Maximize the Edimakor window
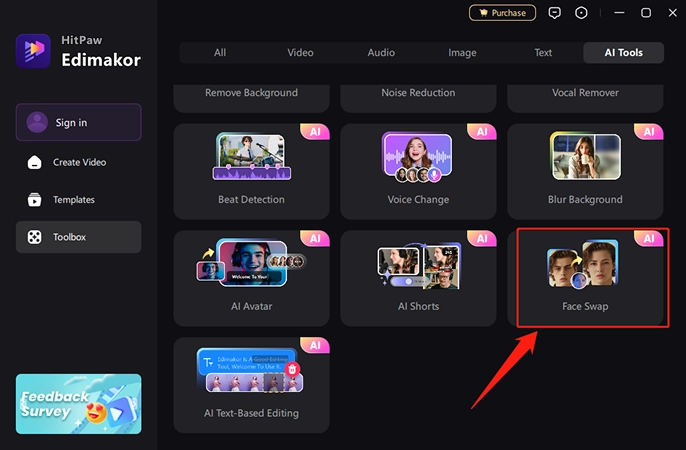686x450 pixels. [x=646, y=13]
